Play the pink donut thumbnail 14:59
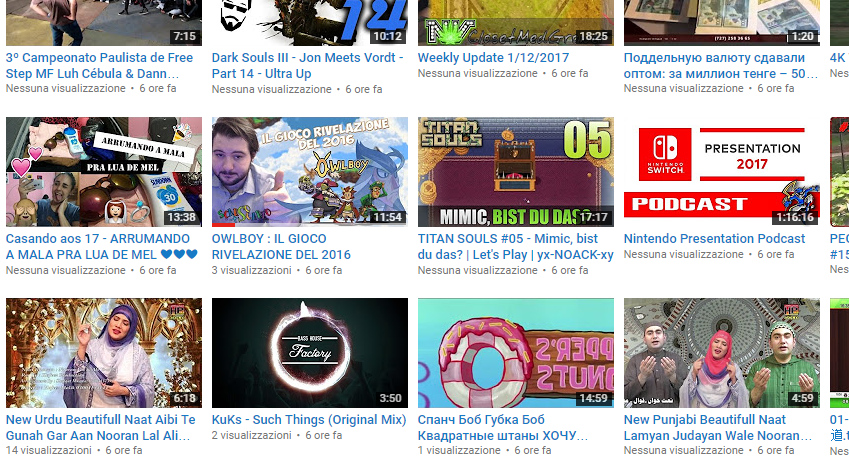 pos(515,353)
